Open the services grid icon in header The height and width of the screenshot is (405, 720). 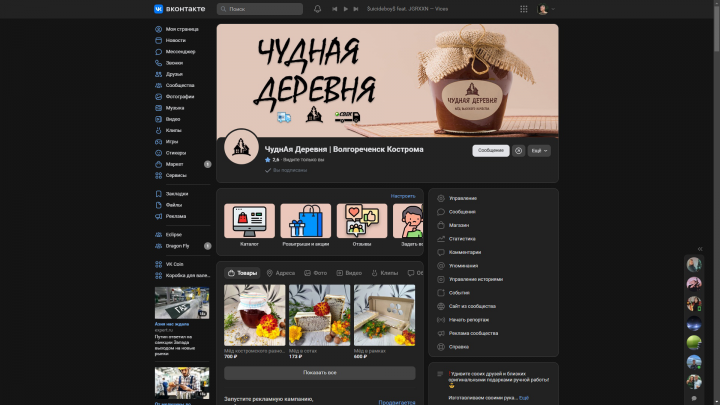pos(523,9)
